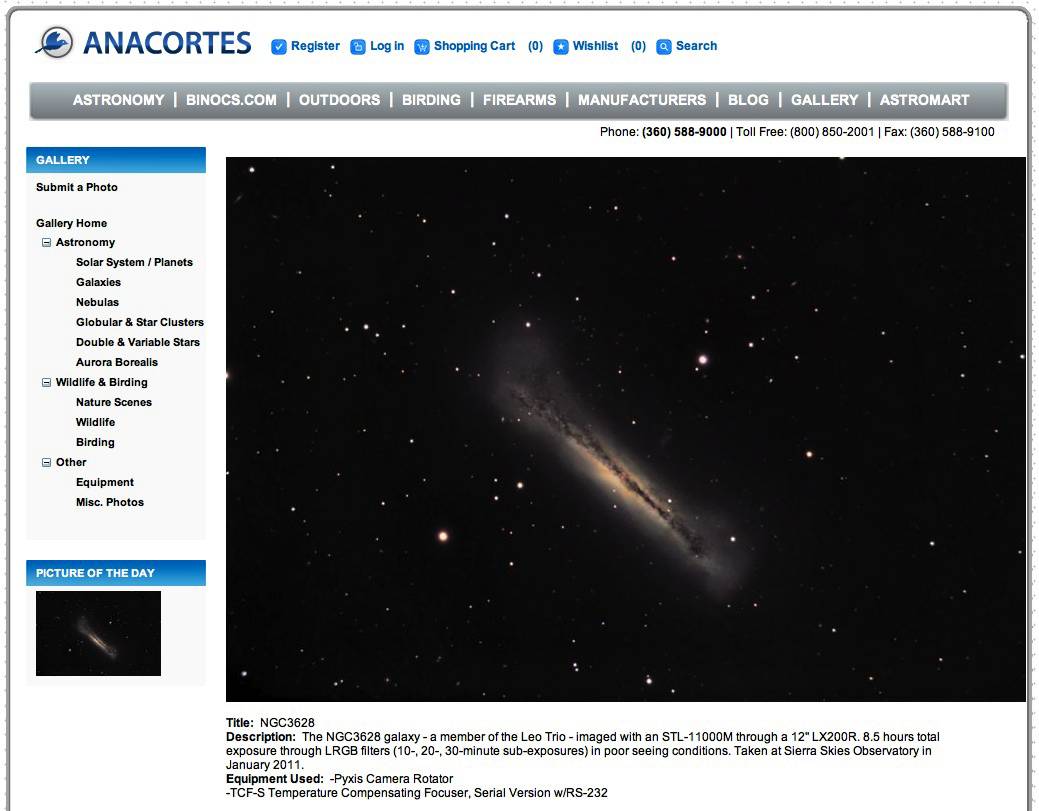The height and width of the screenshot is (811, 1039).
Task: Open the Picture of the Day thumbnail
Action: pos(97,633)
